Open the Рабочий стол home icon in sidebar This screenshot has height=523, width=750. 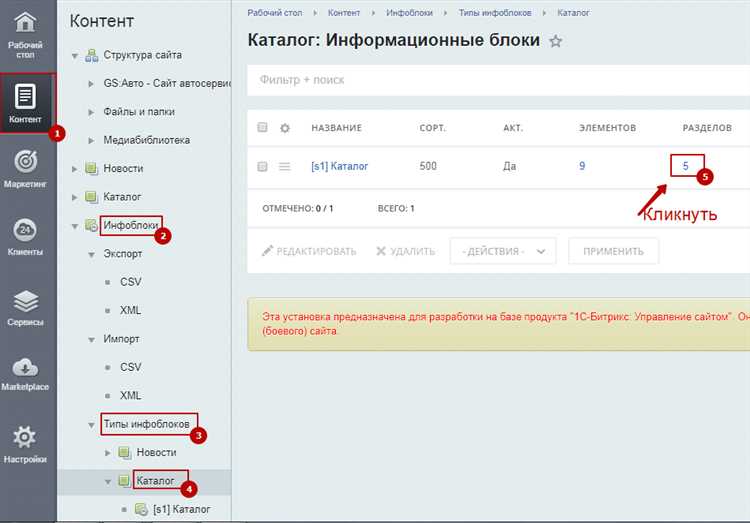[x=25, y=22]
